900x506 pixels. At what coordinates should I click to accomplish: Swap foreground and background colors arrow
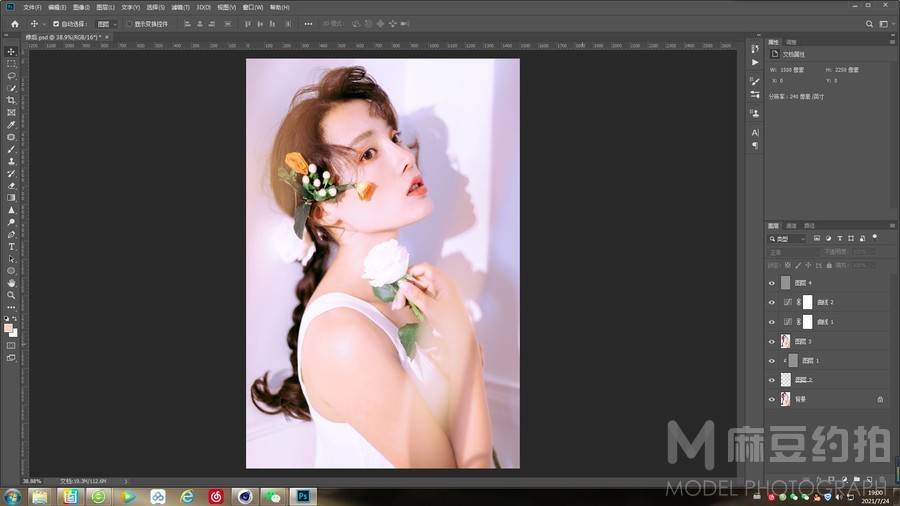(x=15, y=319)
